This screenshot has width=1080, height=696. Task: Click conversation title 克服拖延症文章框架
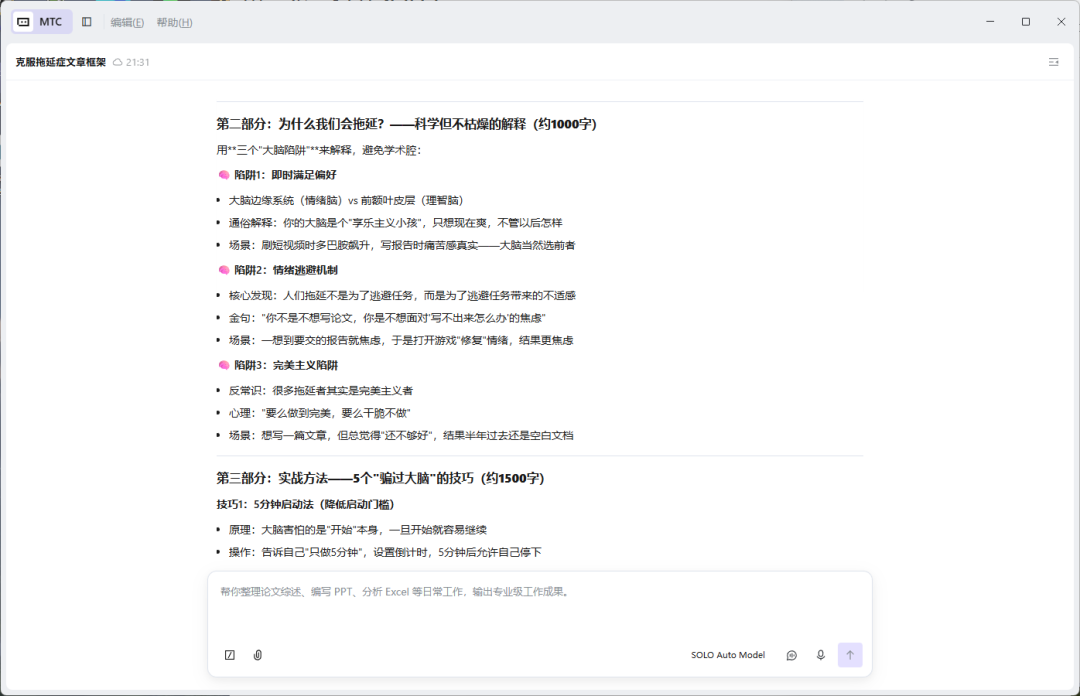point(61,62)
